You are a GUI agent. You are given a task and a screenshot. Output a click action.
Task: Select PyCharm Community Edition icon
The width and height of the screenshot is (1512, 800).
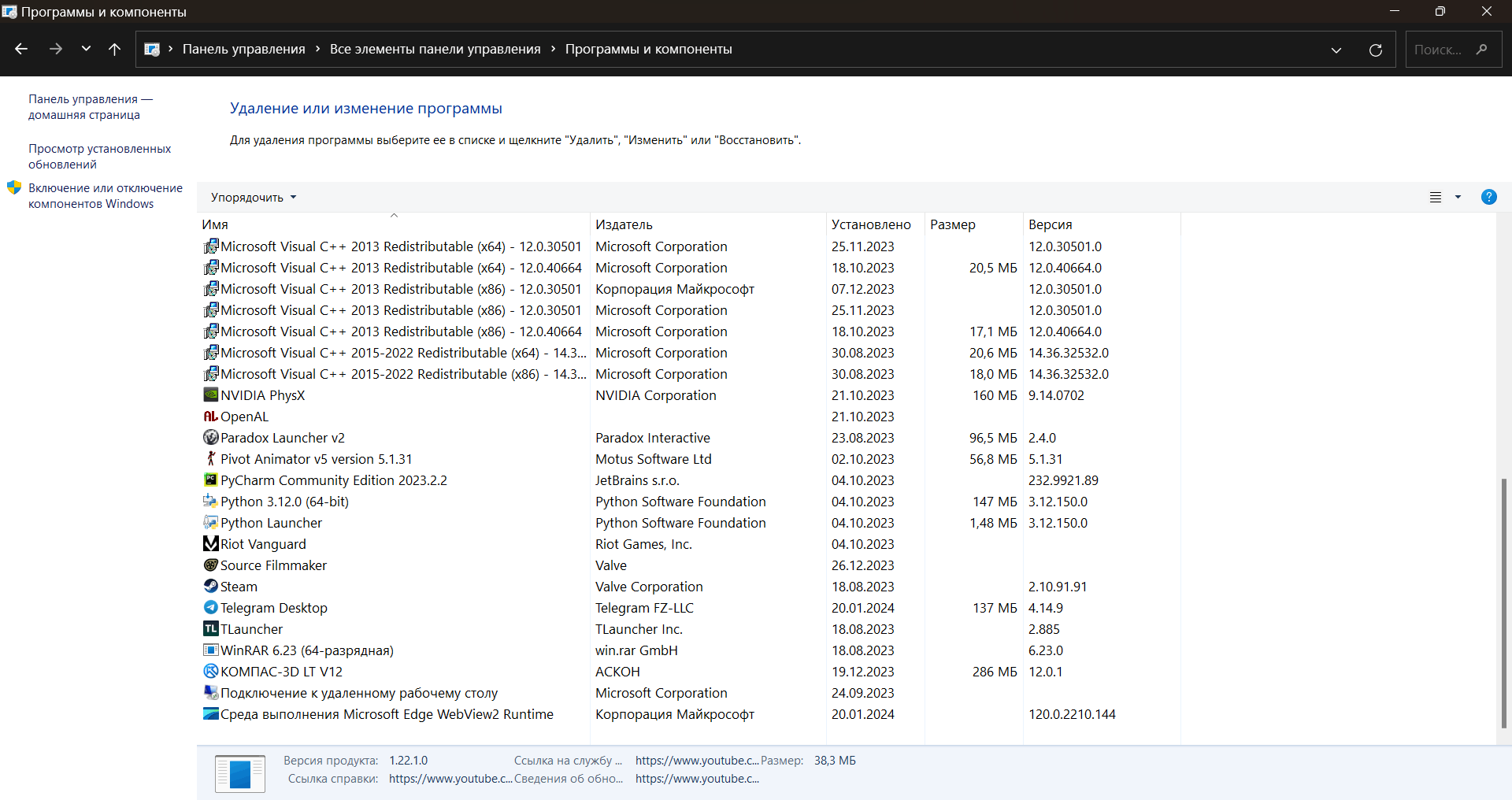[x=211, y=480]
